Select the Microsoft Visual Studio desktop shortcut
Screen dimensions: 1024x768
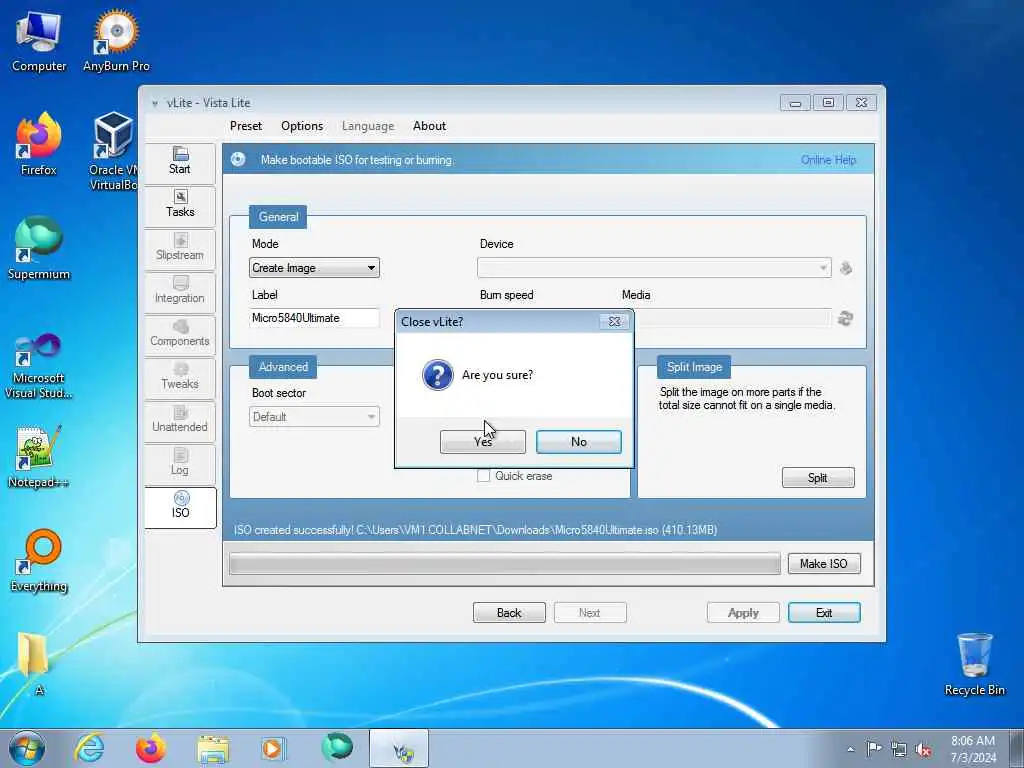[39, 366]
